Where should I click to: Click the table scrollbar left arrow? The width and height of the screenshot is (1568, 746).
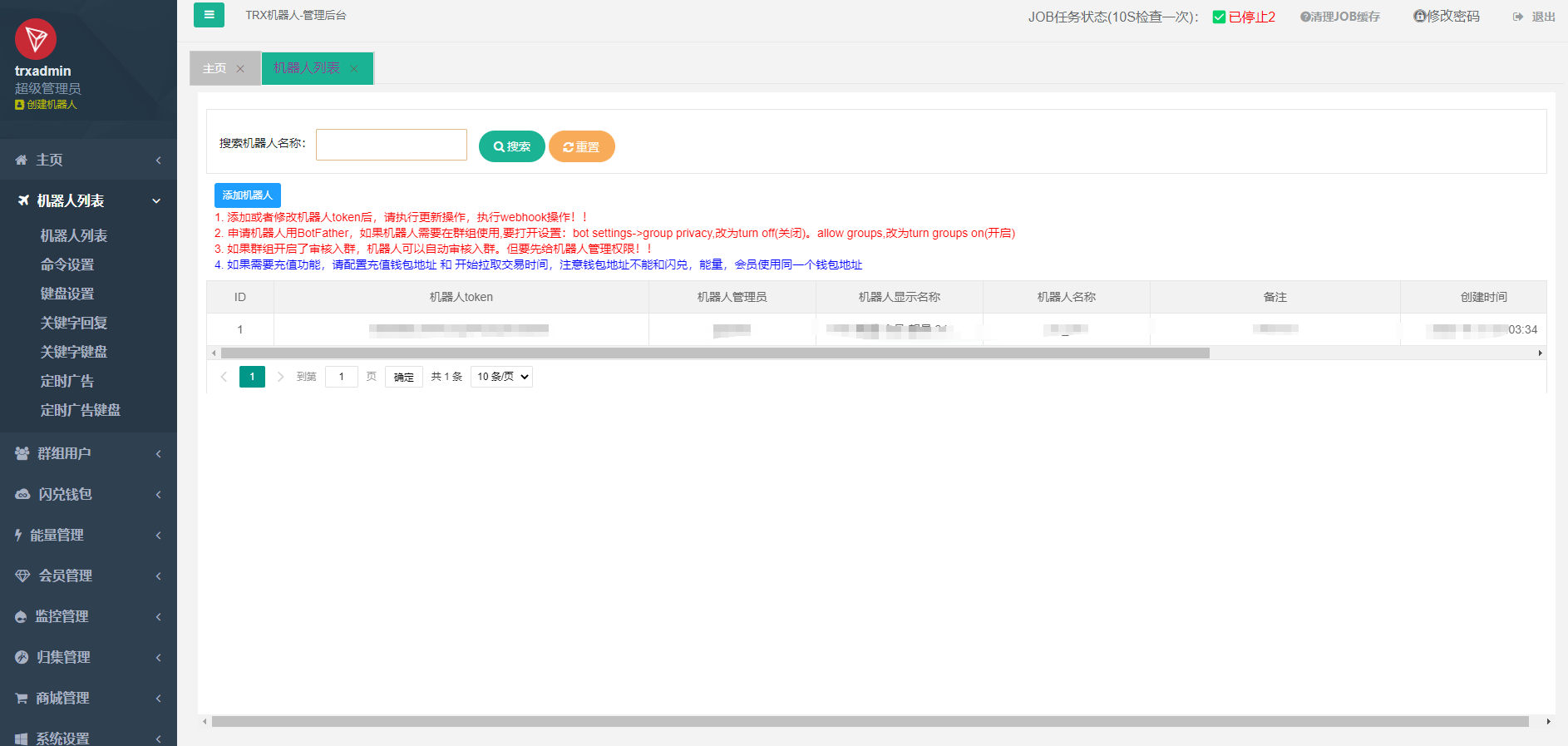click(214, 353)
